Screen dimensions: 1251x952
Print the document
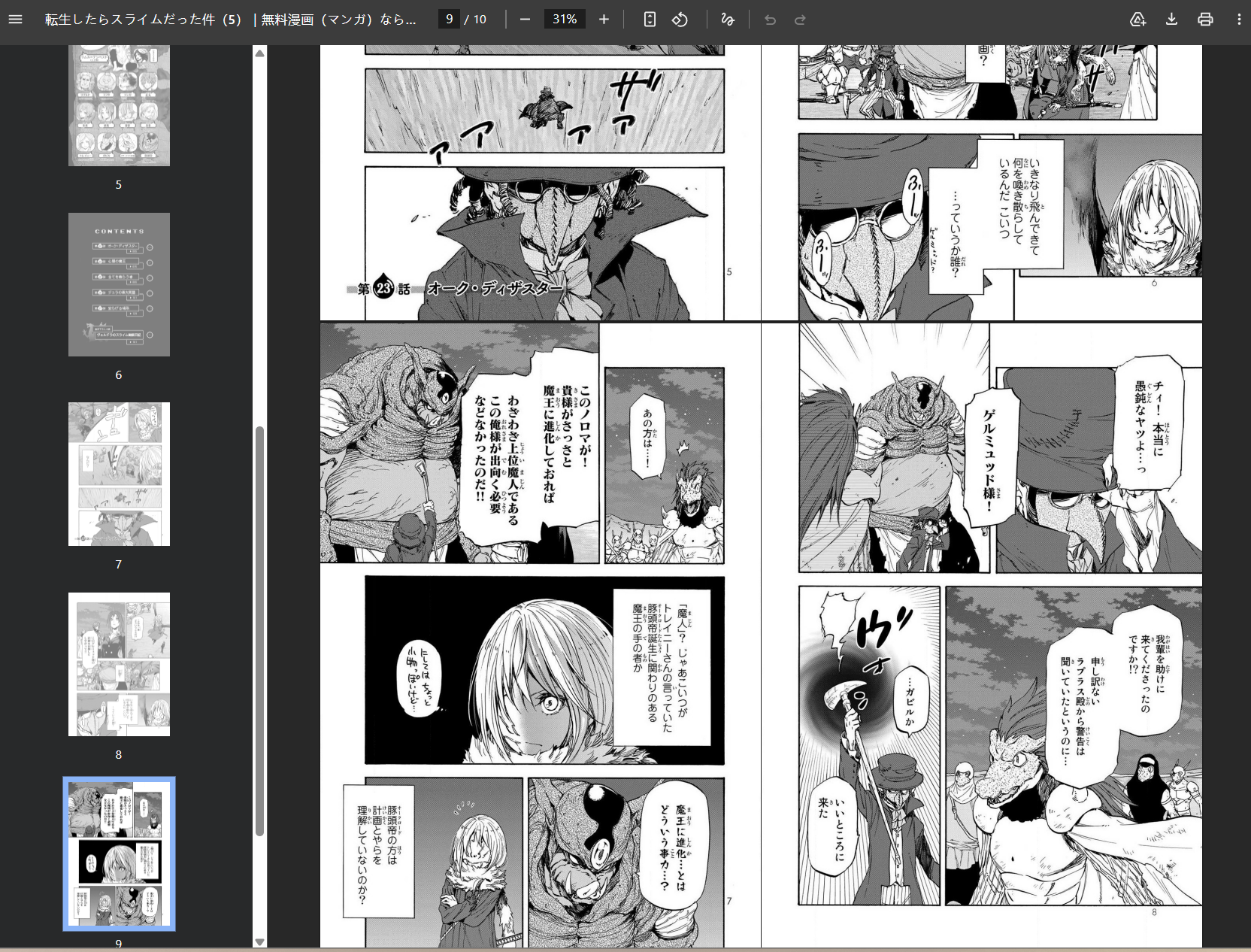[x=1205, y=20]
